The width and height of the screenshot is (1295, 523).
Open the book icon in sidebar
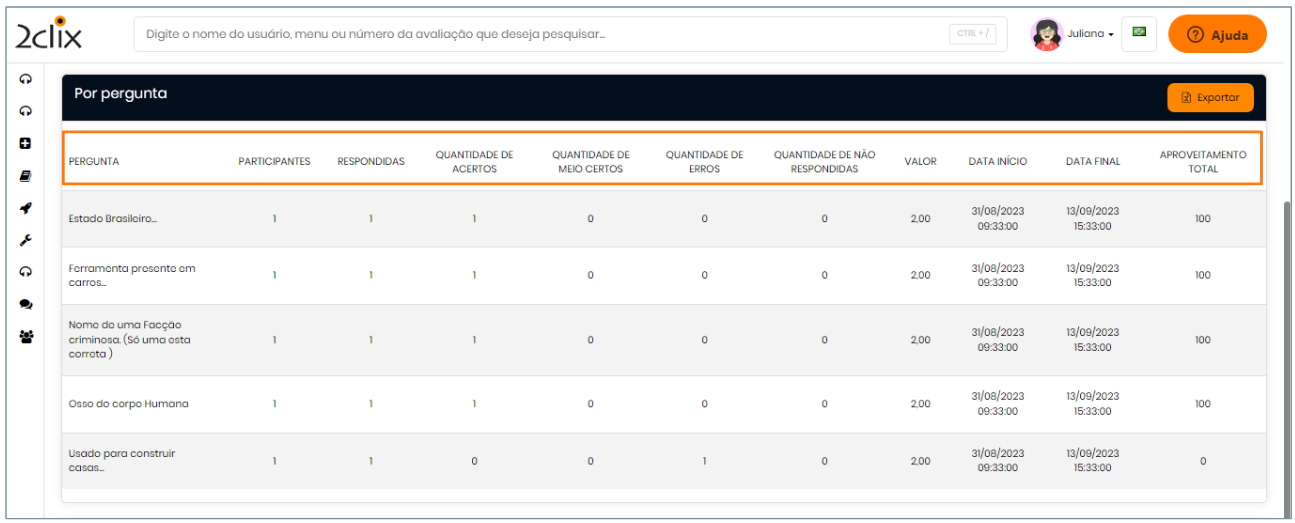click(26, 176)
